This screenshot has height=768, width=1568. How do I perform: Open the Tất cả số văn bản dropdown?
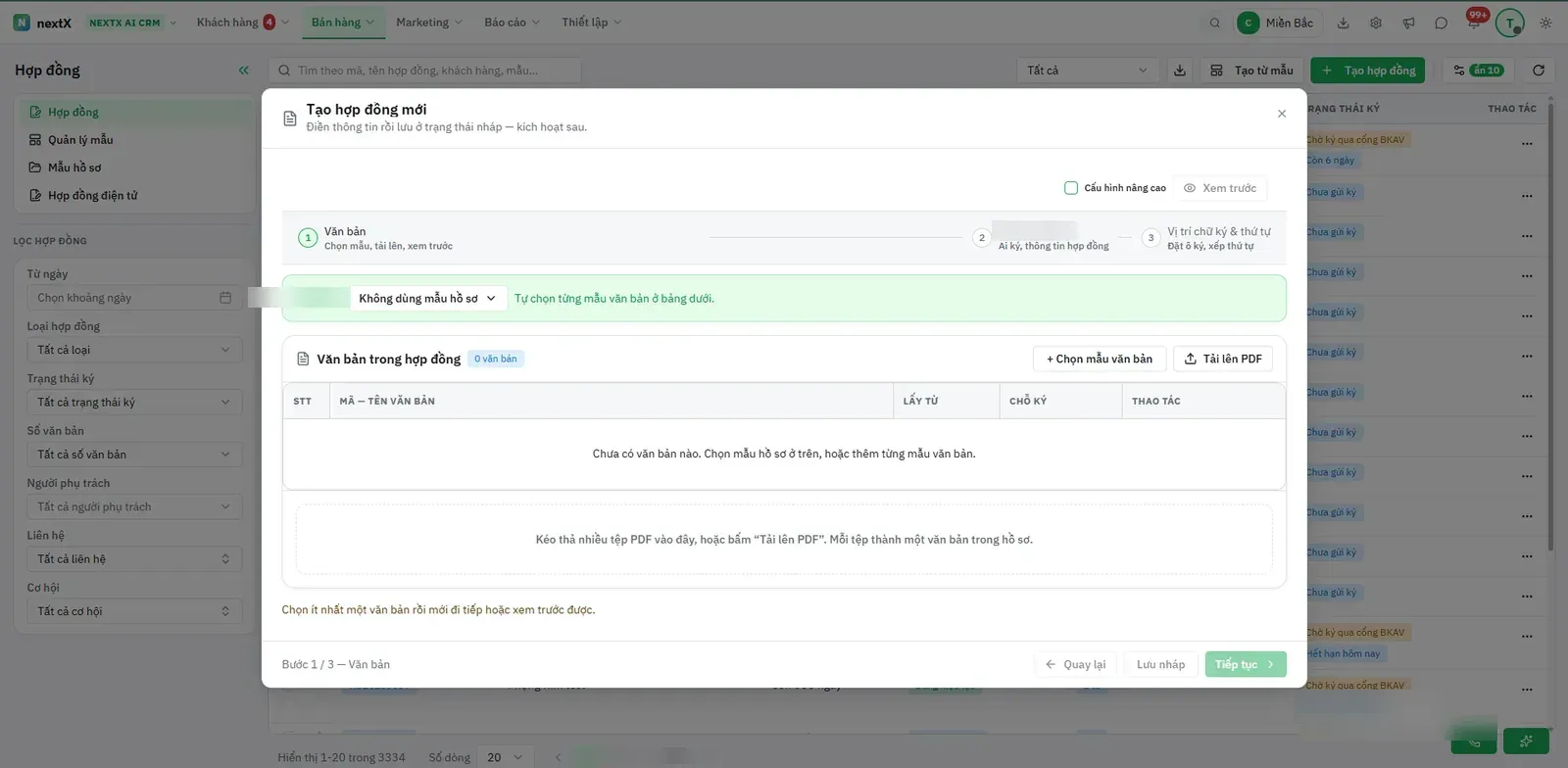[134, 455]
